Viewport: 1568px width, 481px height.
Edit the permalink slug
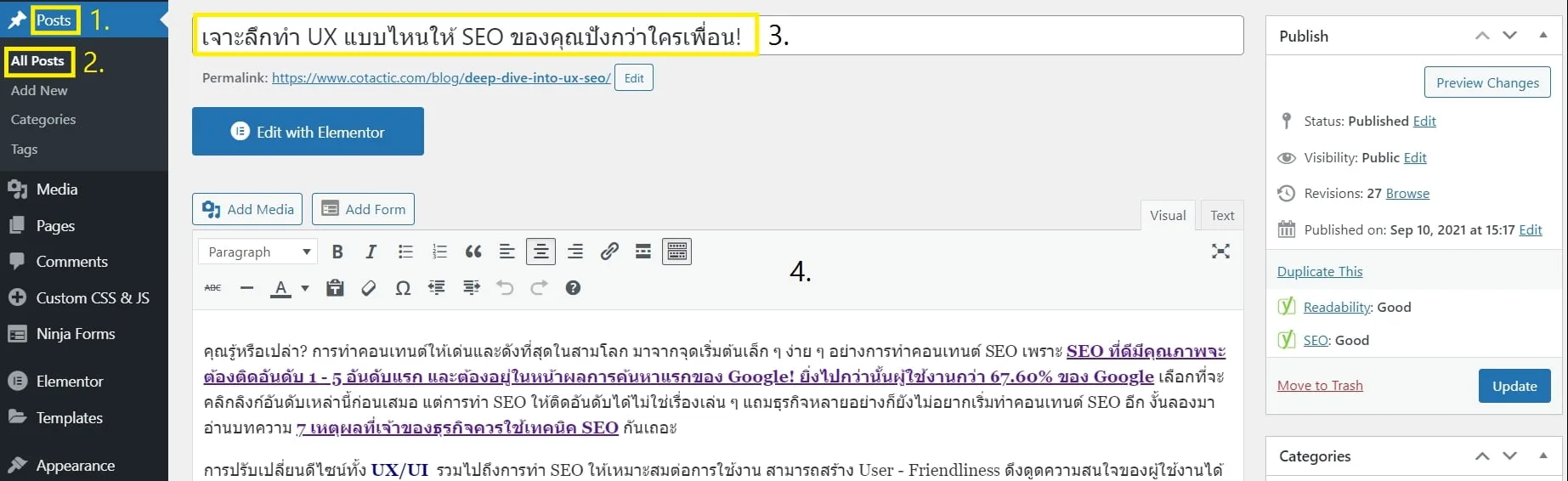click(x=634, y=77)
